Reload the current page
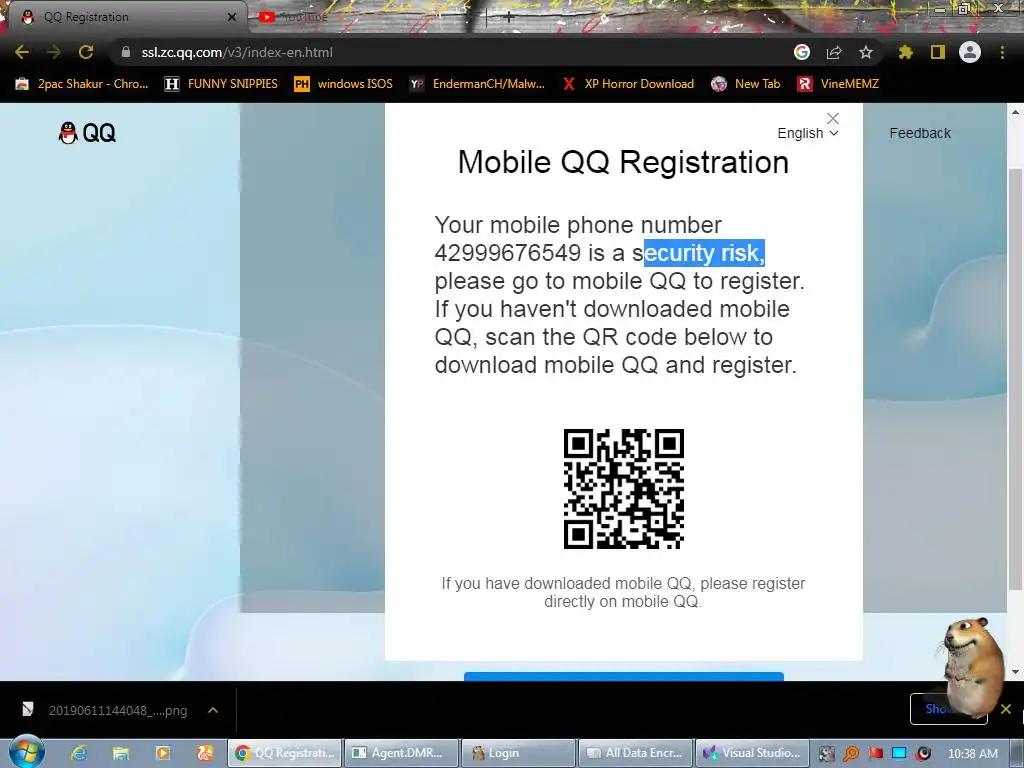The image size is (1024, 768). (86, 52)
